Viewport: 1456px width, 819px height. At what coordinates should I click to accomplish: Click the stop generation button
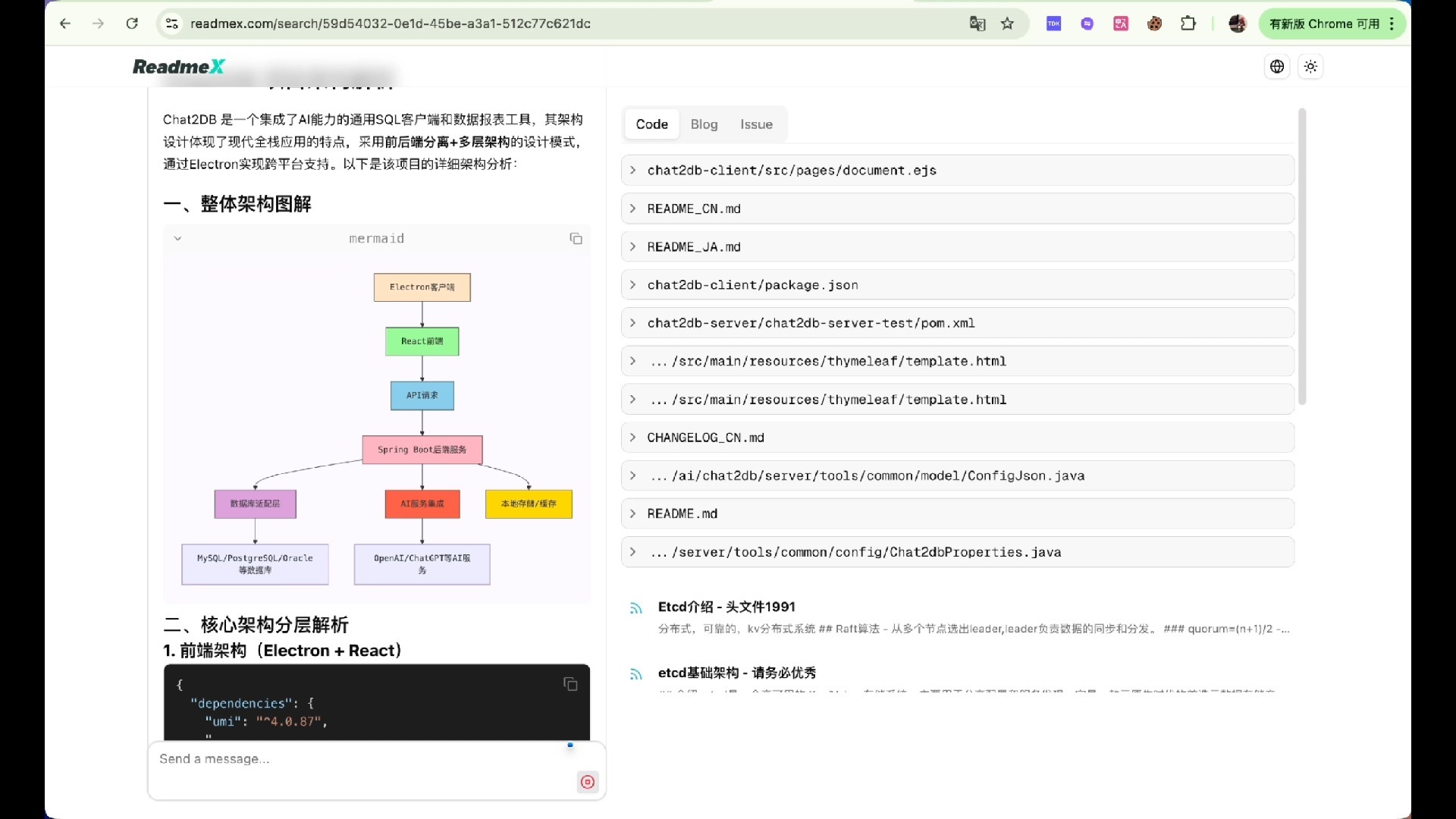[x=588, y=782]
